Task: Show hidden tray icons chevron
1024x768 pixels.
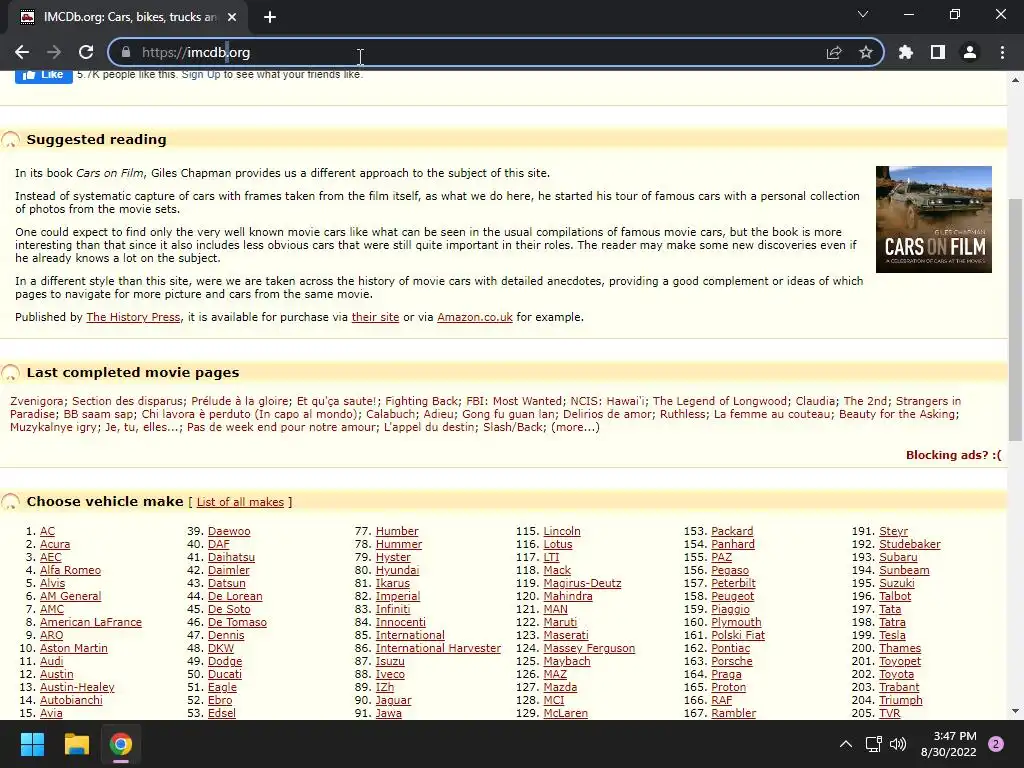Action: [846, 744]
